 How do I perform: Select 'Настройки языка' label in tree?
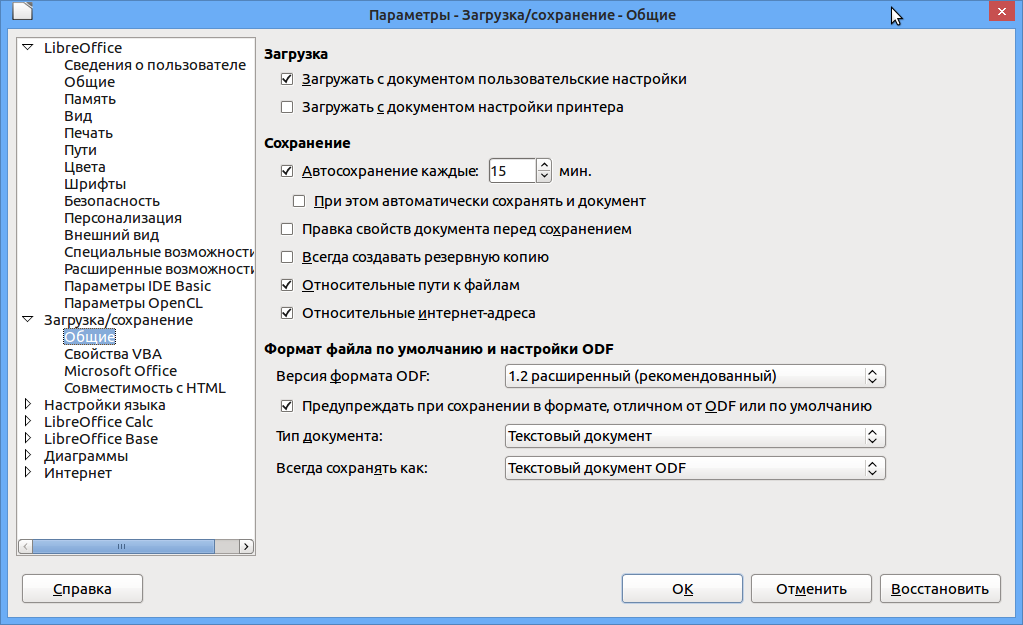click(104, 404)
